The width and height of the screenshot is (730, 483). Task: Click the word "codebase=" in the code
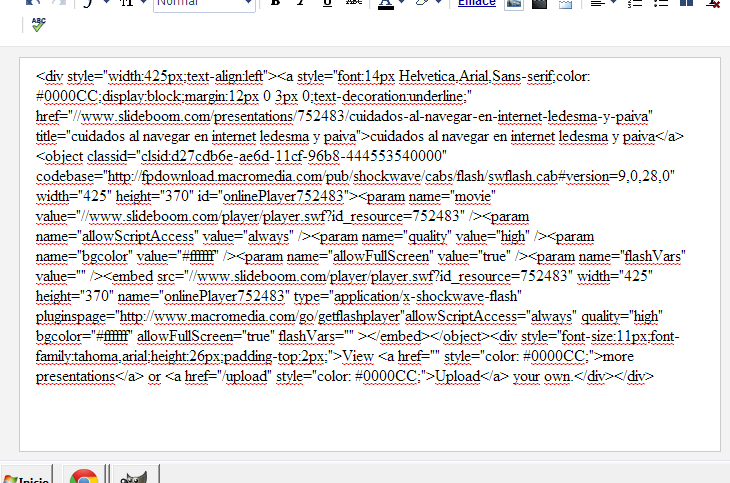69,177
